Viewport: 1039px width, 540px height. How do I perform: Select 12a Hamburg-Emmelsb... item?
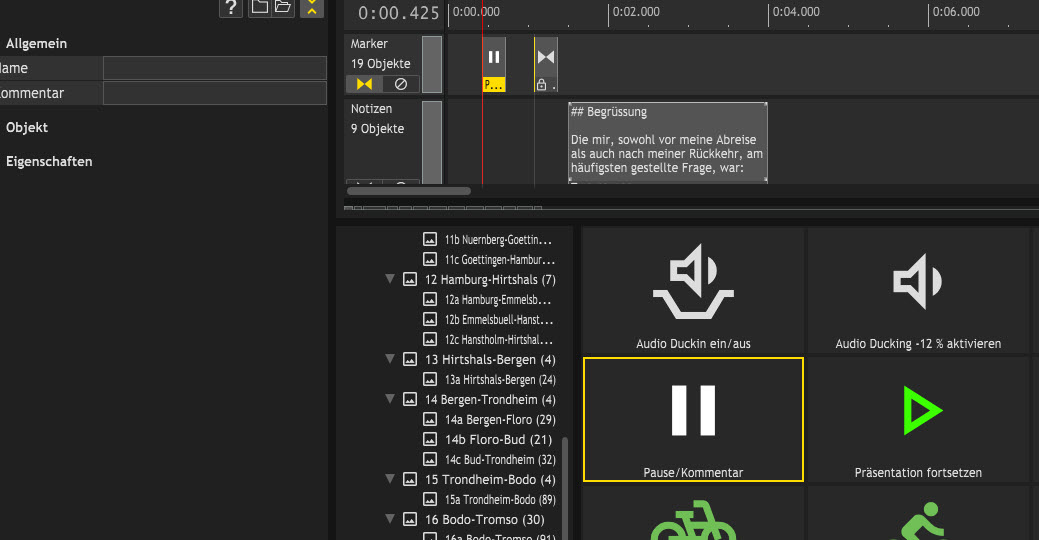[498, 300]
